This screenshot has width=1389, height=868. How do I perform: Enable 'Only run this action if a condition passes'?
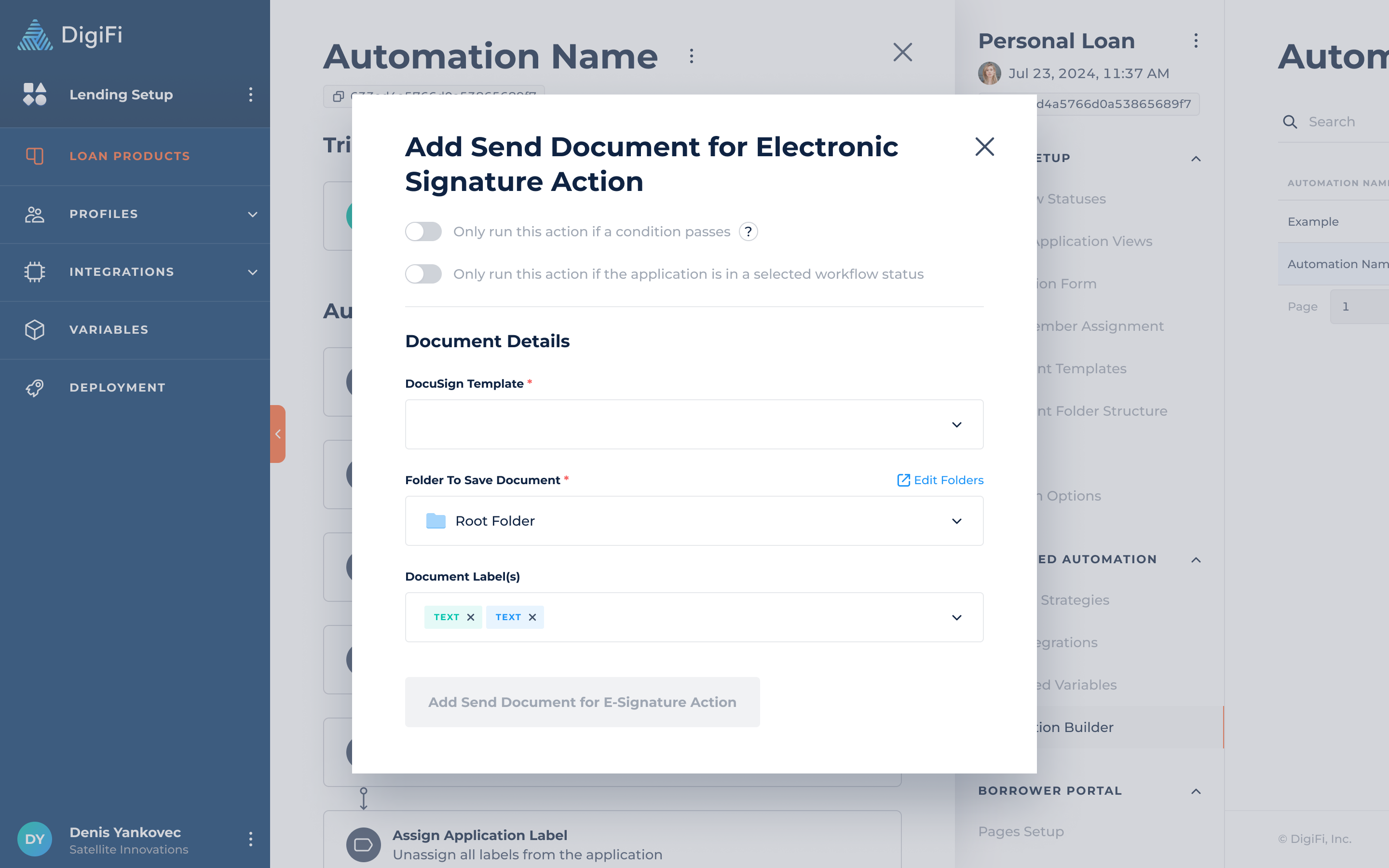pyautogui.click(x=423, y=231)
